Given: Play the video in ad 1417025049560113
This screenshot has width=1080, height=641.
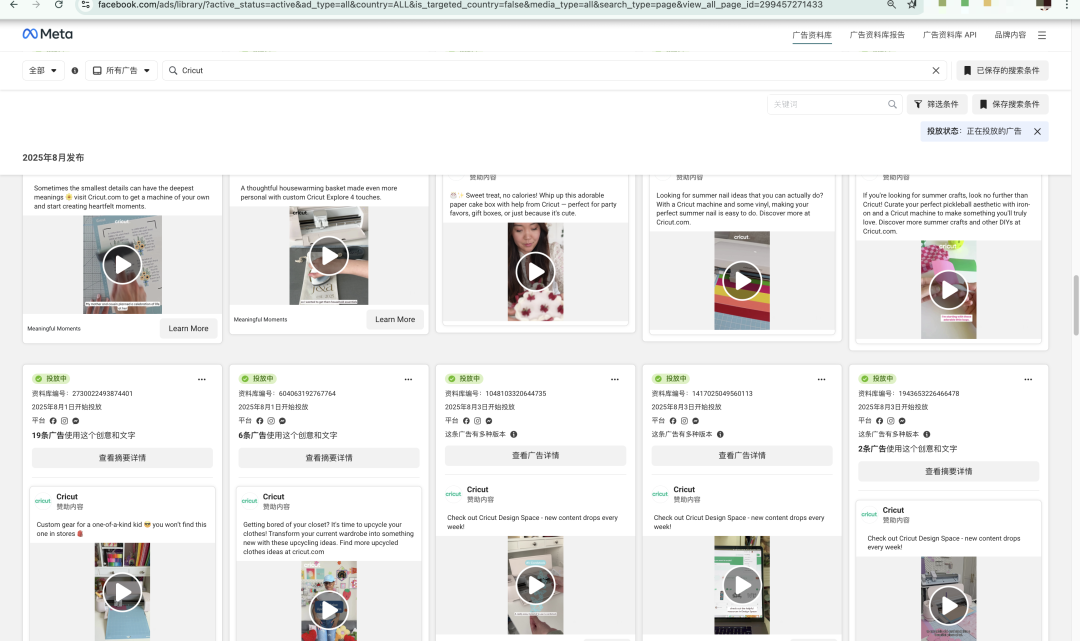Looking at the screenshot, I should click(x=742, y=585).
